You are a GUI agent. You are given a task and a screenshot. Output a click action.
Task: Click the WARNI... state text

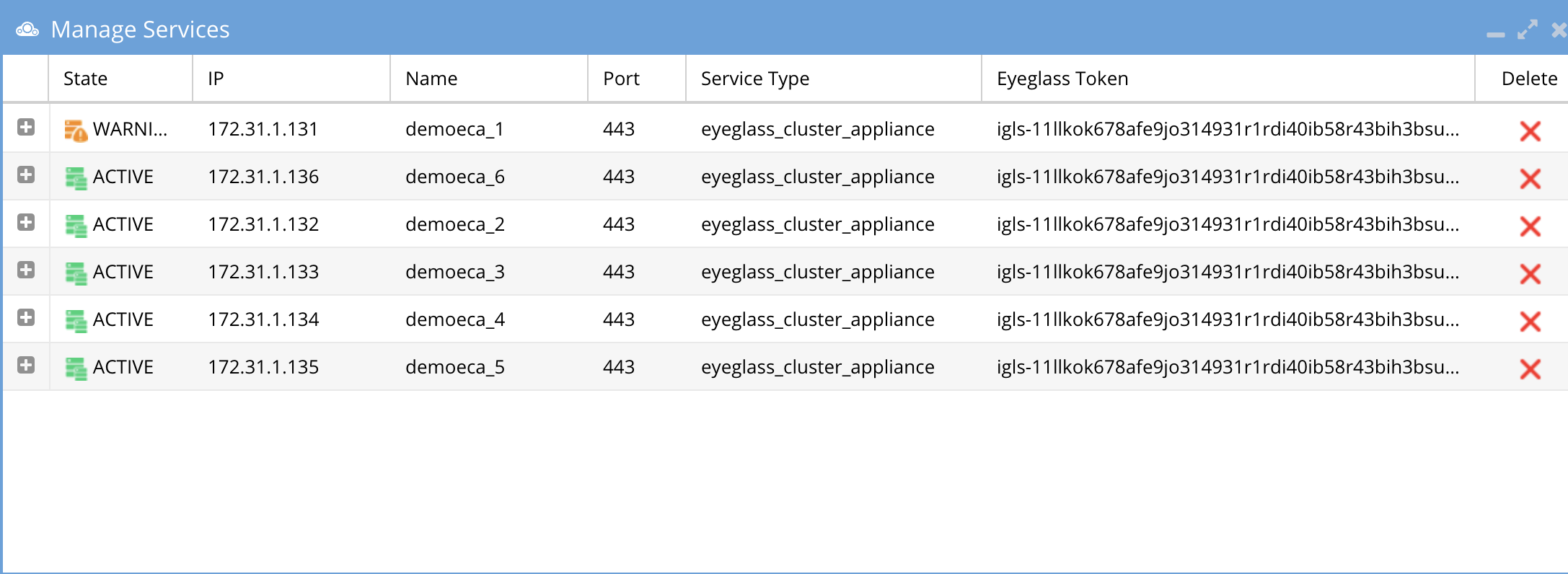[x=130, y=129]
